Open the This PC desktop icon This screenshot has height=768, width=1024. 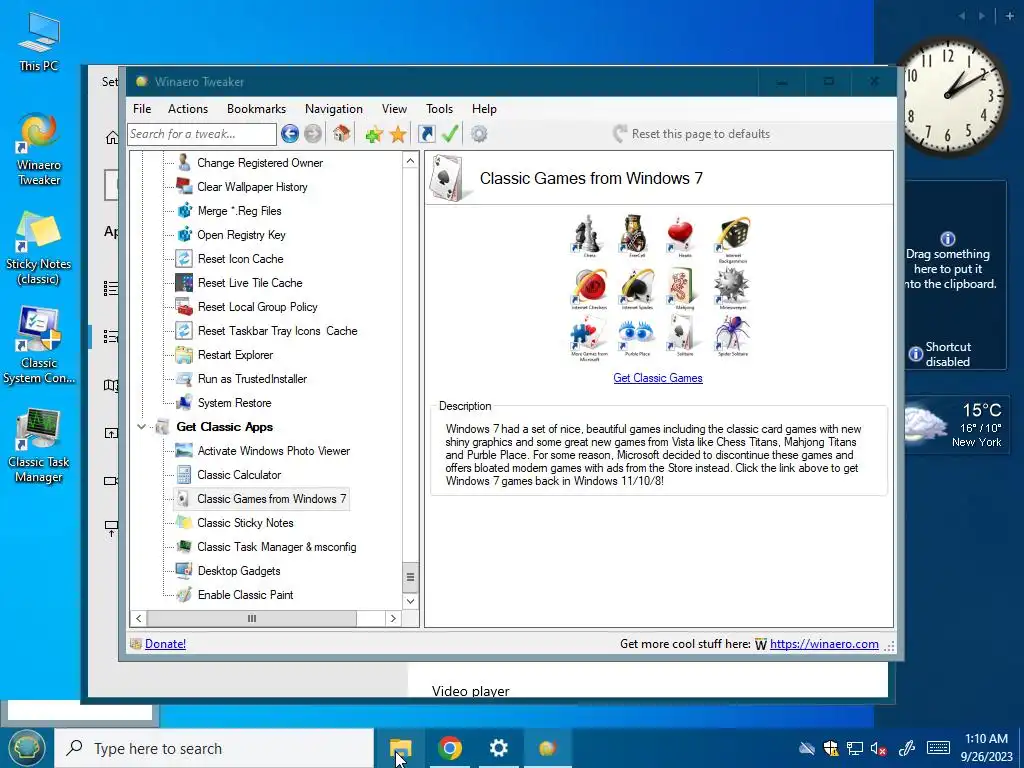39,41
